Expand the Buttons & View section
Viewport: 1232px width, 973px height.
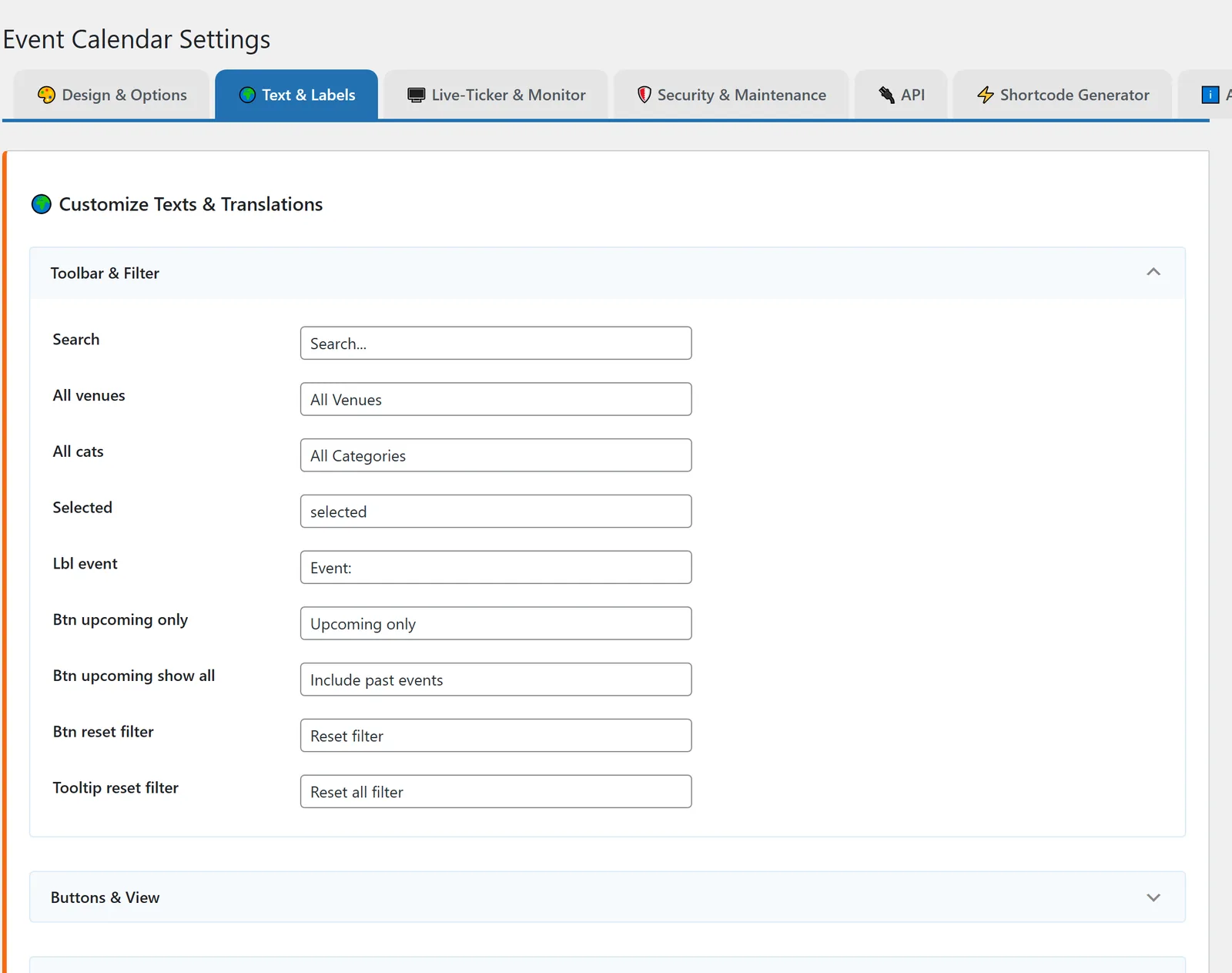point(1153,898)
